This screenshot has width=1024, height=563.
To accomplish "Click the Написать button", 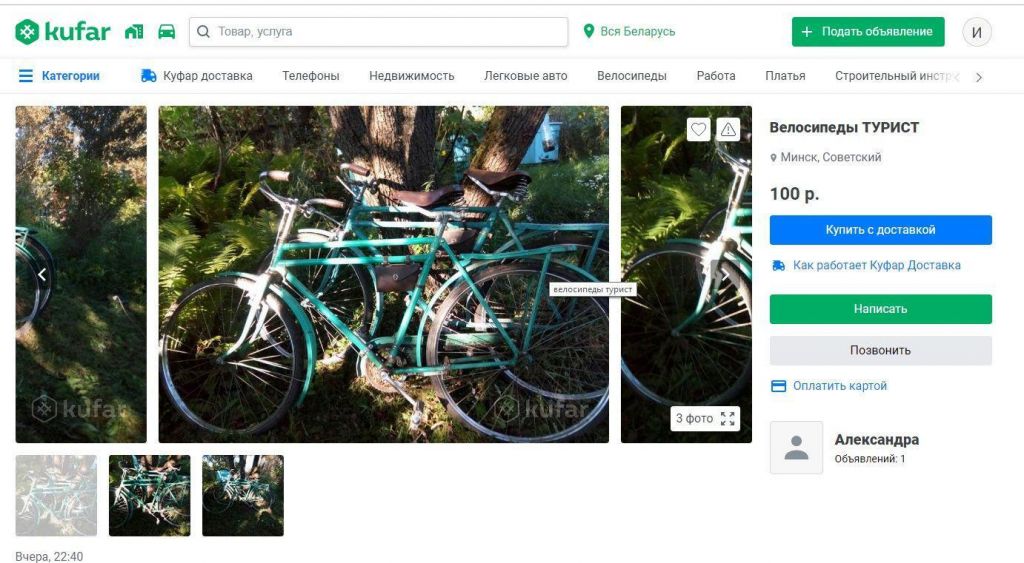I will pos(880,309).
